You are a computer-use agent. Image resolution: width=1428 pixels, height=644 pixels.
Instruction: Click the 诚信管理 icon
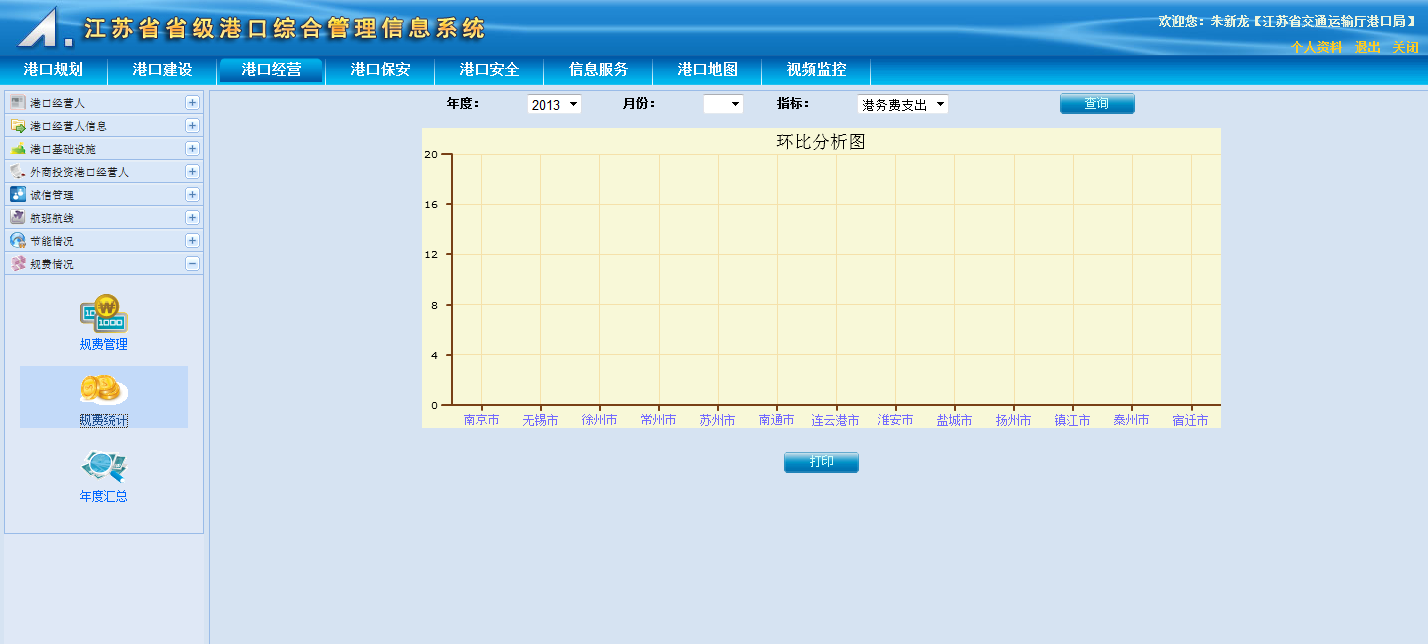point(17,195)
